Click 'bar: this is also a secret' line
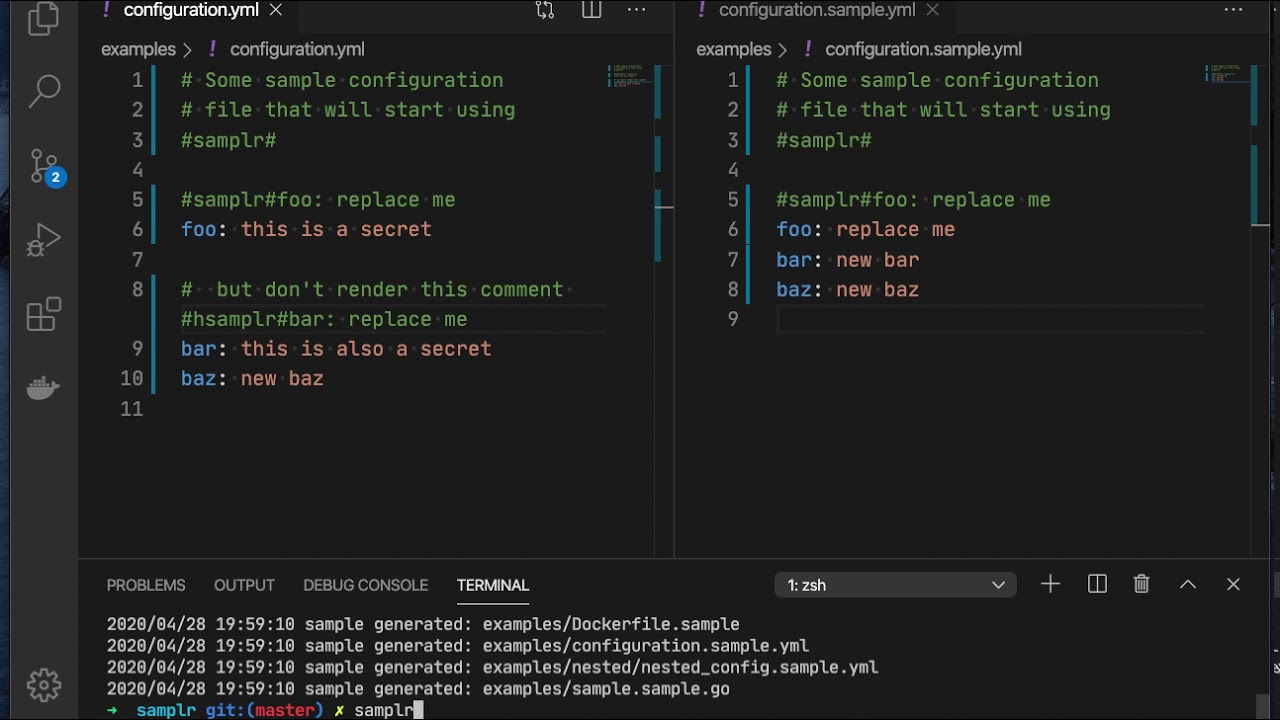 pos(336,349)
